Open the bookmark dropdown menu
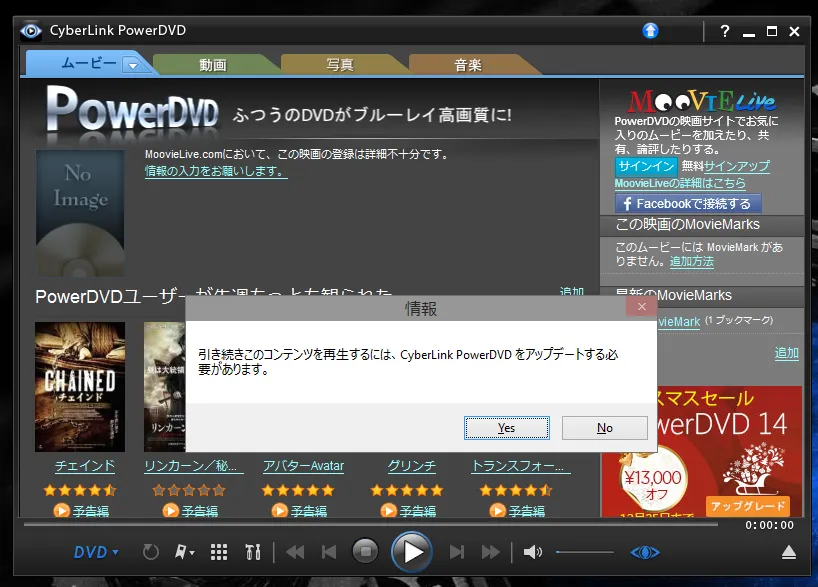The image size is (818, 587). 185,552
